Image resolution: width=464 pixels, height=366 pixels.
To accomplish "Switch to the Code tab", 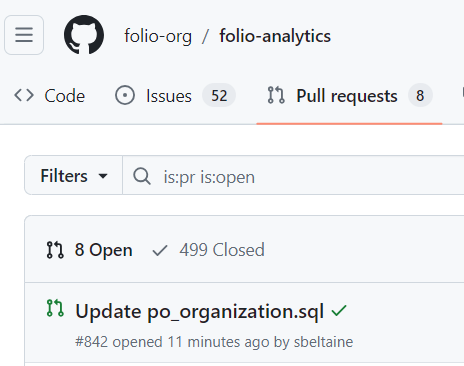I will click(49, 96).
